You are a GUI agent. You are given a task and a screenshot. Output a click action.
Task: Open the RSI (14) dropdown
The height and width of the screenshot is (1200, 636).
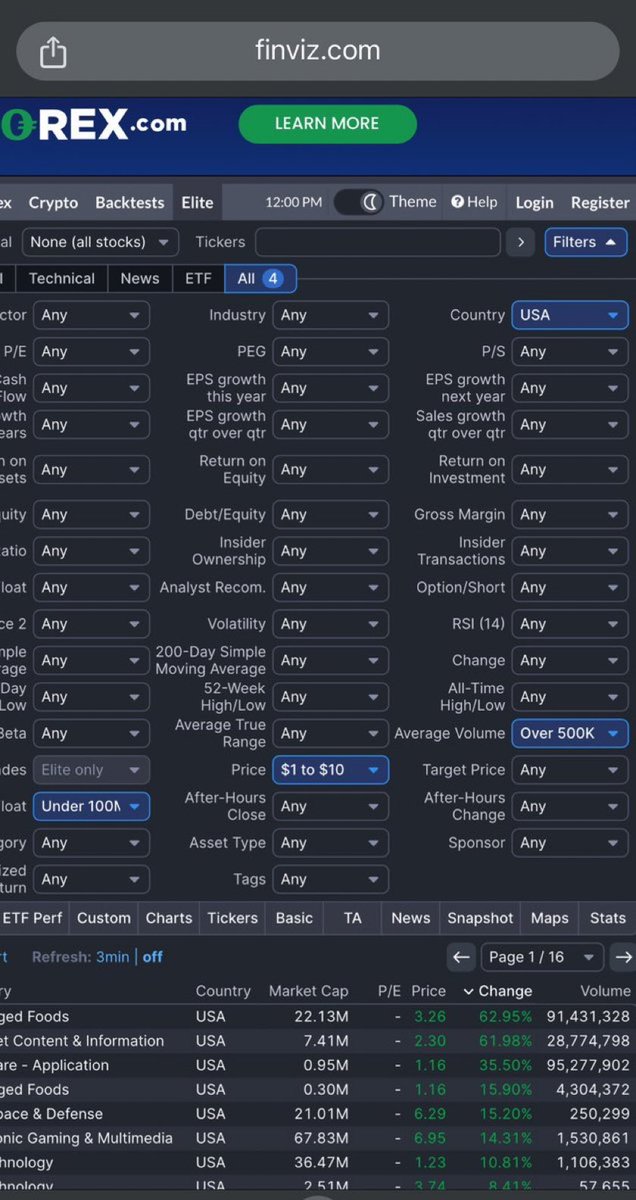point(570,624)
